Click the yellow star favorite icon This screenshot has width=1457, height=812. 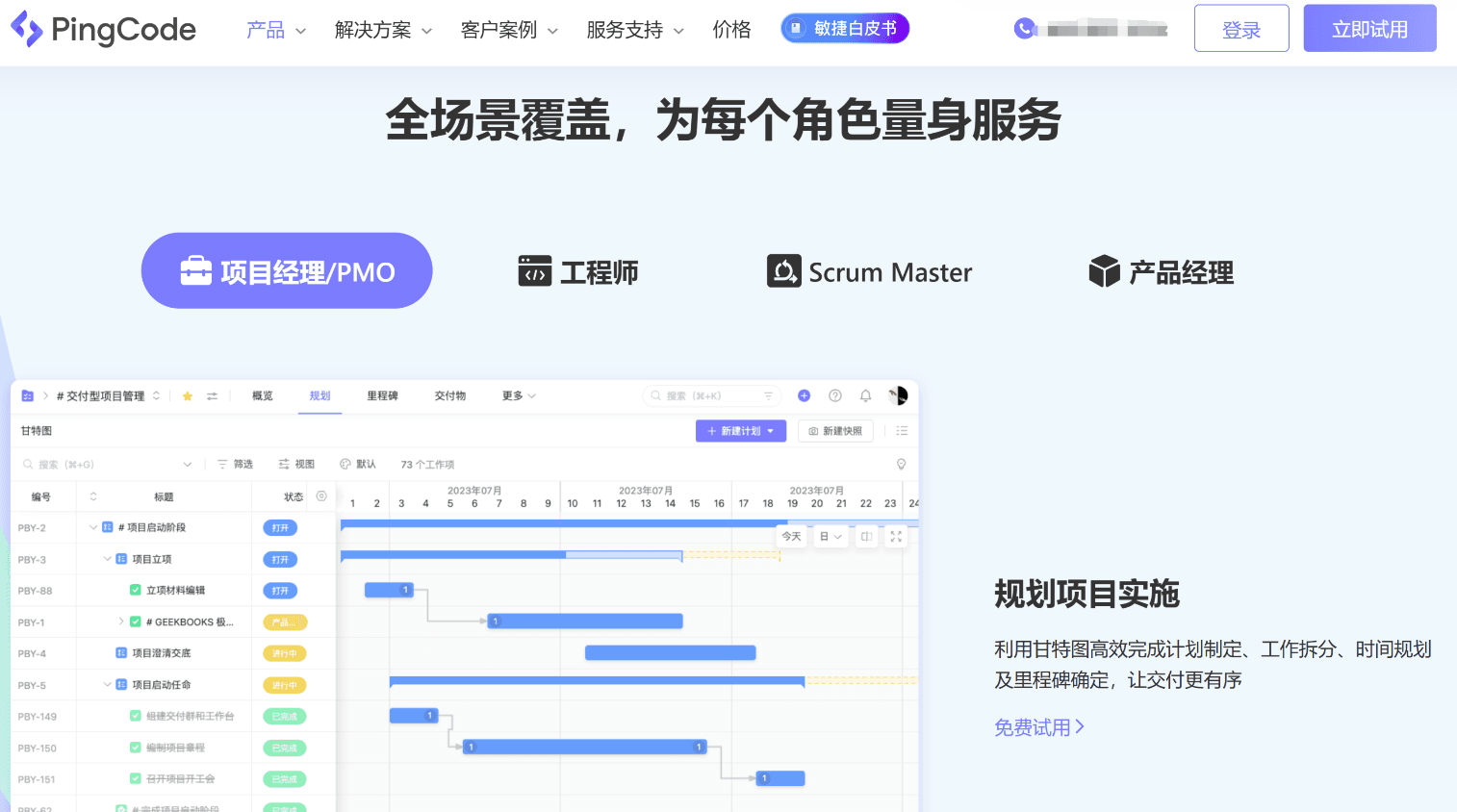[188, 396]
